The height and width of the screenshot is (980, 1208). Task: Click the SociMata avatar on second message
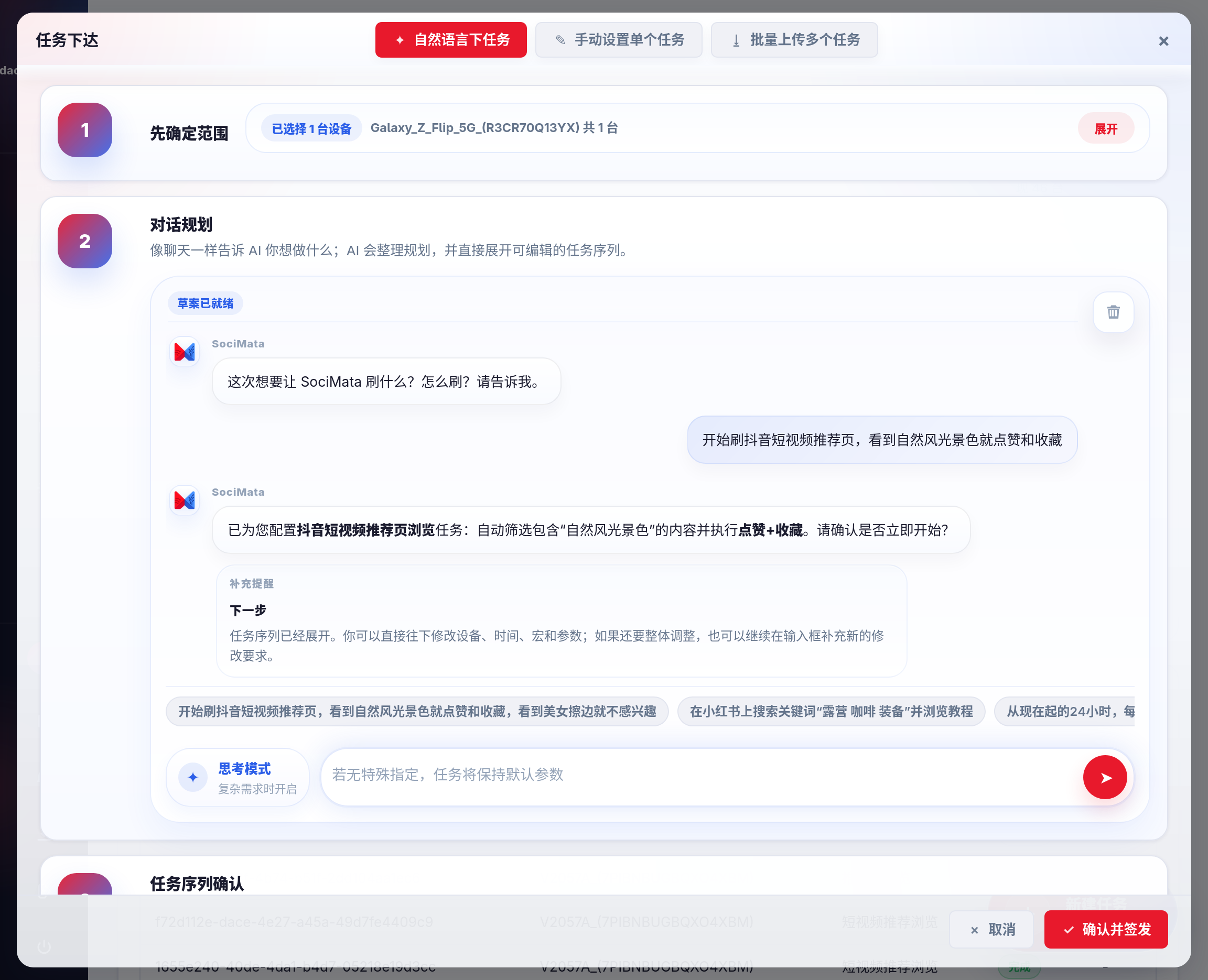185,500
